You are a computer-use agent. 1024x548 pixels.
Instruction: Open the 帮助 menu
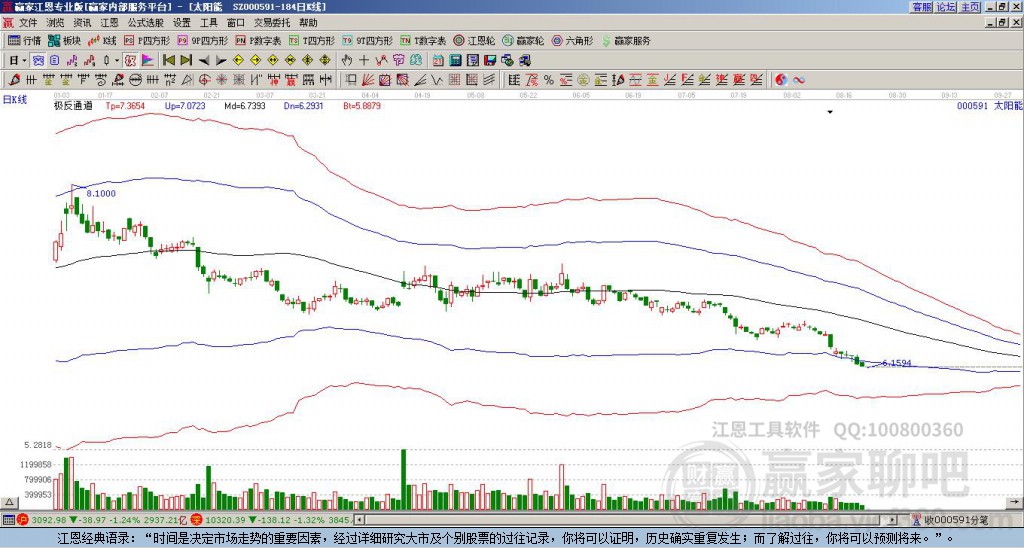[x=308, y=23]
